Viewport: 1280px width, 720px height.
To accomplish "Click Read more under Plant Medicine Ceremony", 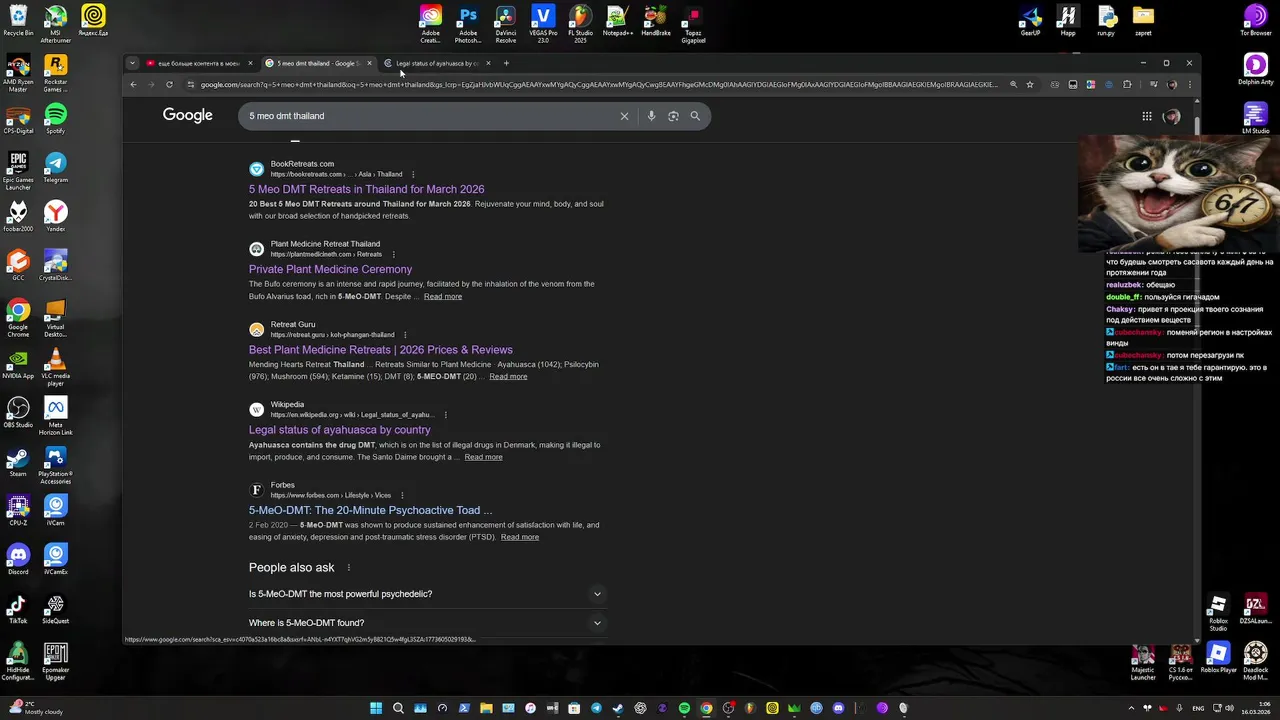I will [x=443, y=297].
